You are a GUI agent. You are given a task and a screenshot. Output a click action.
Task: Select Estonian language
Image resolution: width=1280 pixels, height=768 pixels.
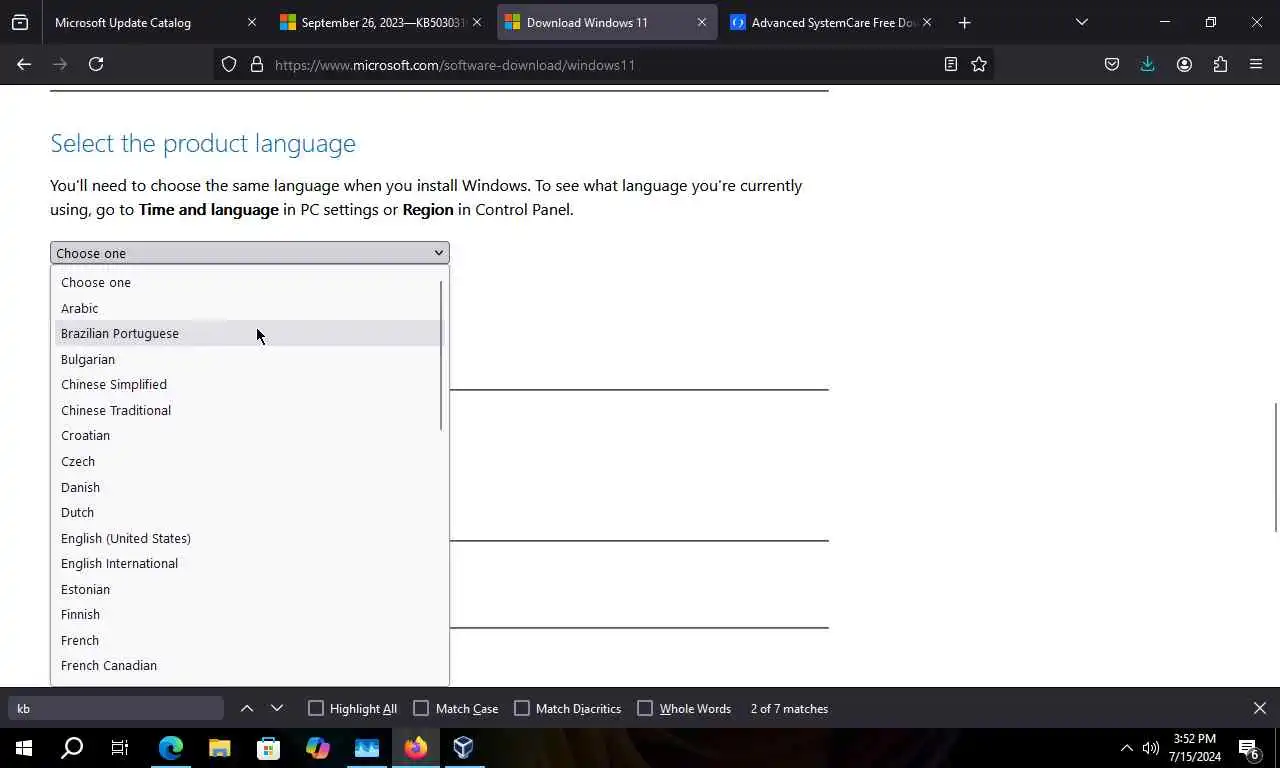click(x=247, y=589)
